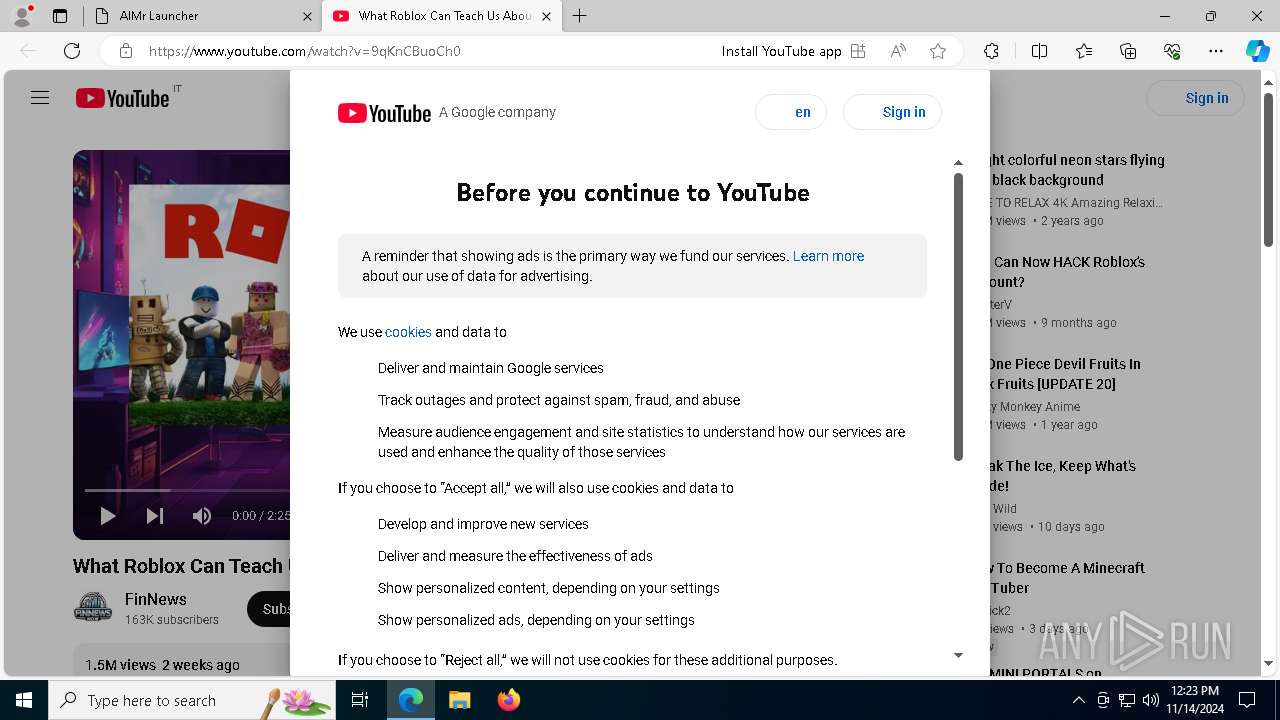This screenshot has width=1280, height=720.
Task: Select the What Roblox Can Teach Us tab
Action: tap(441, 16)
